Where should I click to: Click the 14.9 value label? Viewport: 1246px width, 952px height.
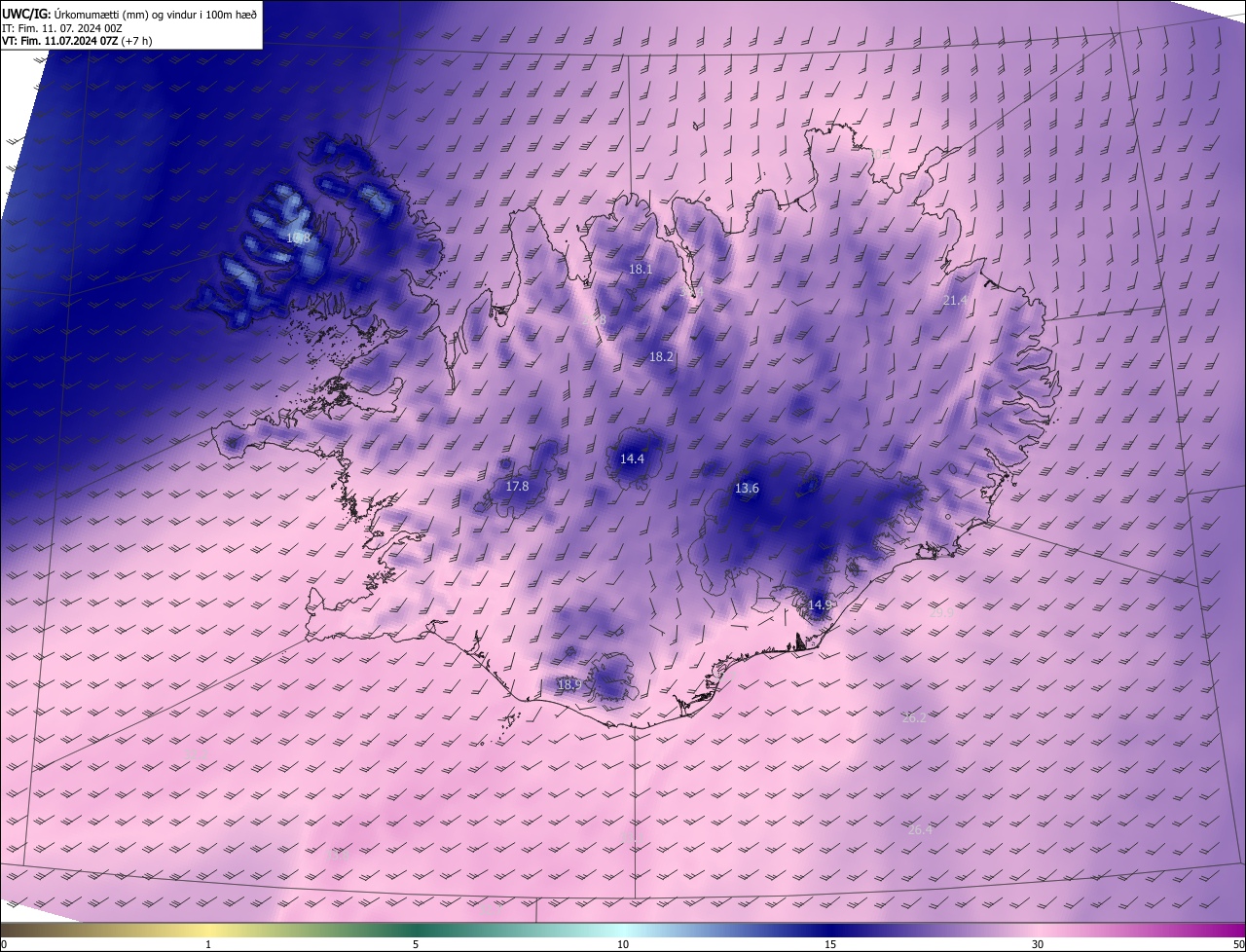pos(821,604)
